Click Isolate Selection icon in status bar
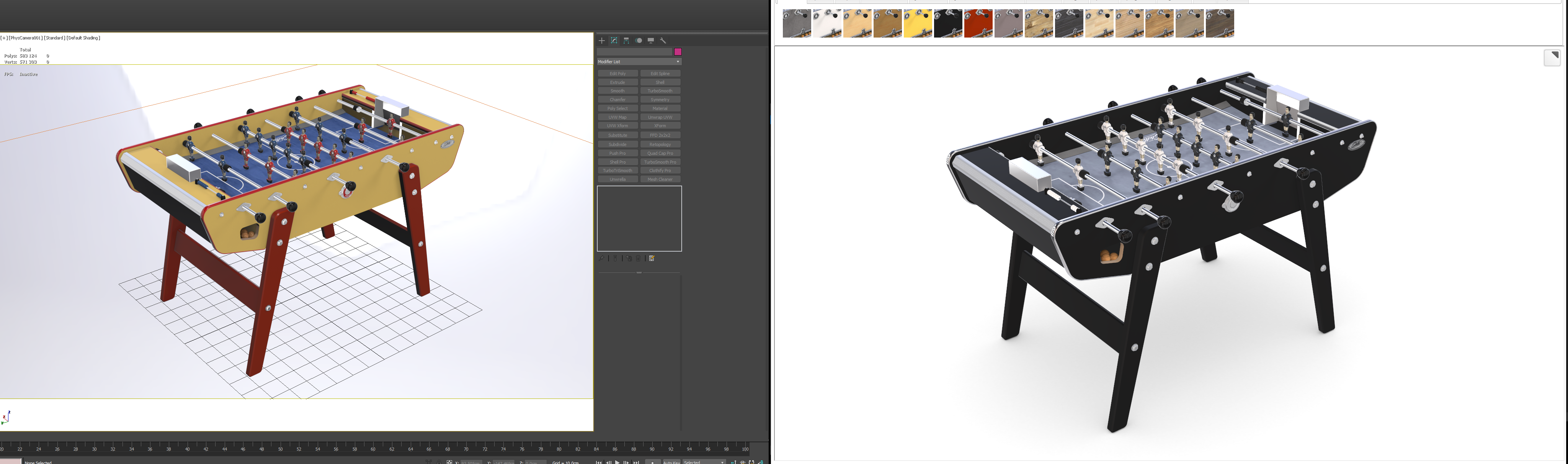Screen dimensions: 1568x464 428,462
